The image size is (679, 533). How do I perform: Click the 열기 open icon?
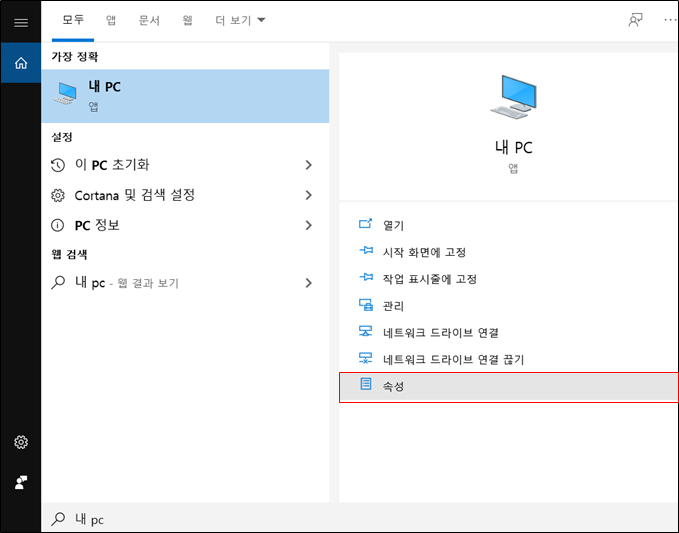click(365, 224)
